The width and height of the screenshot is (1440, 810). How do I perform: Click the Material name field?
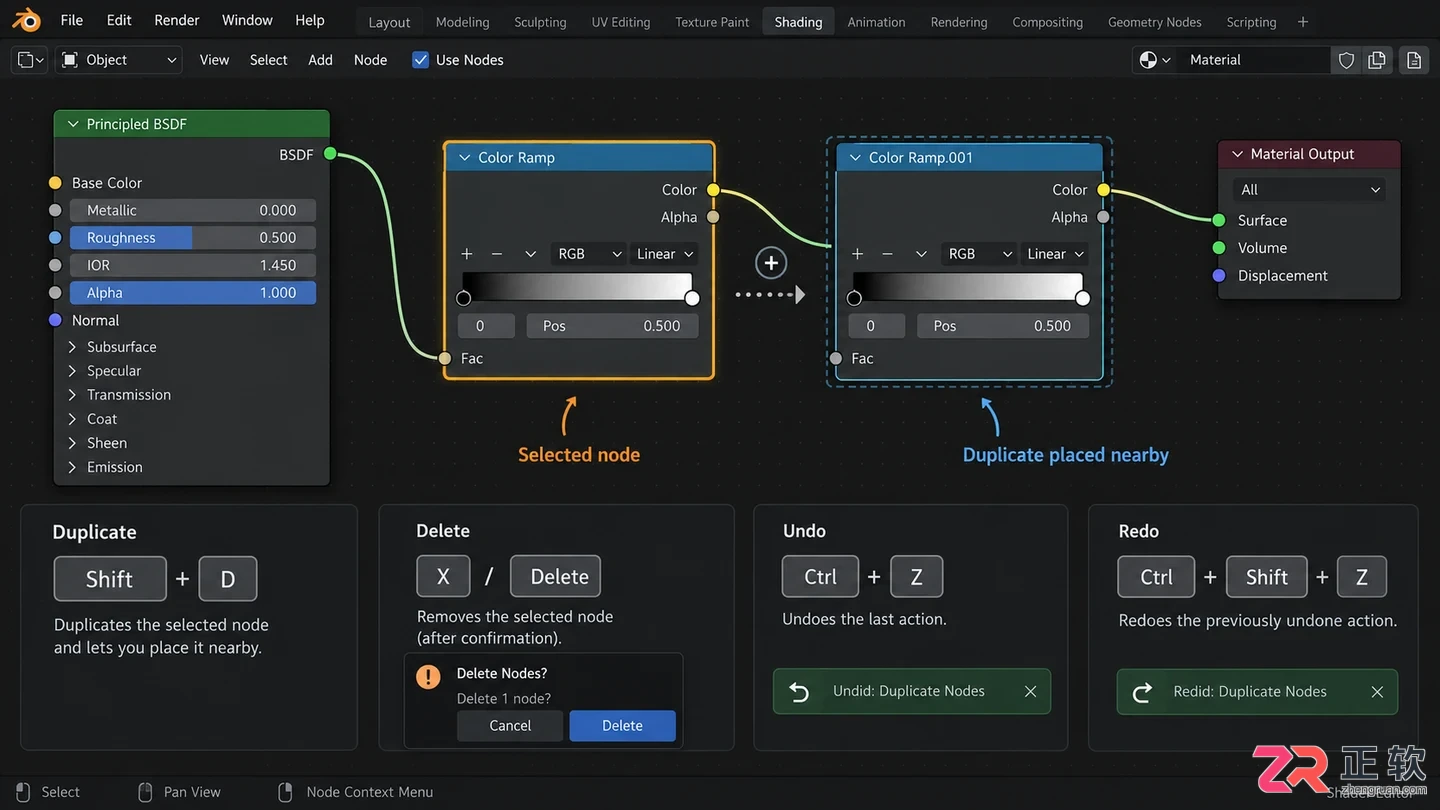pyautogui.click(x=1256, y=60)
